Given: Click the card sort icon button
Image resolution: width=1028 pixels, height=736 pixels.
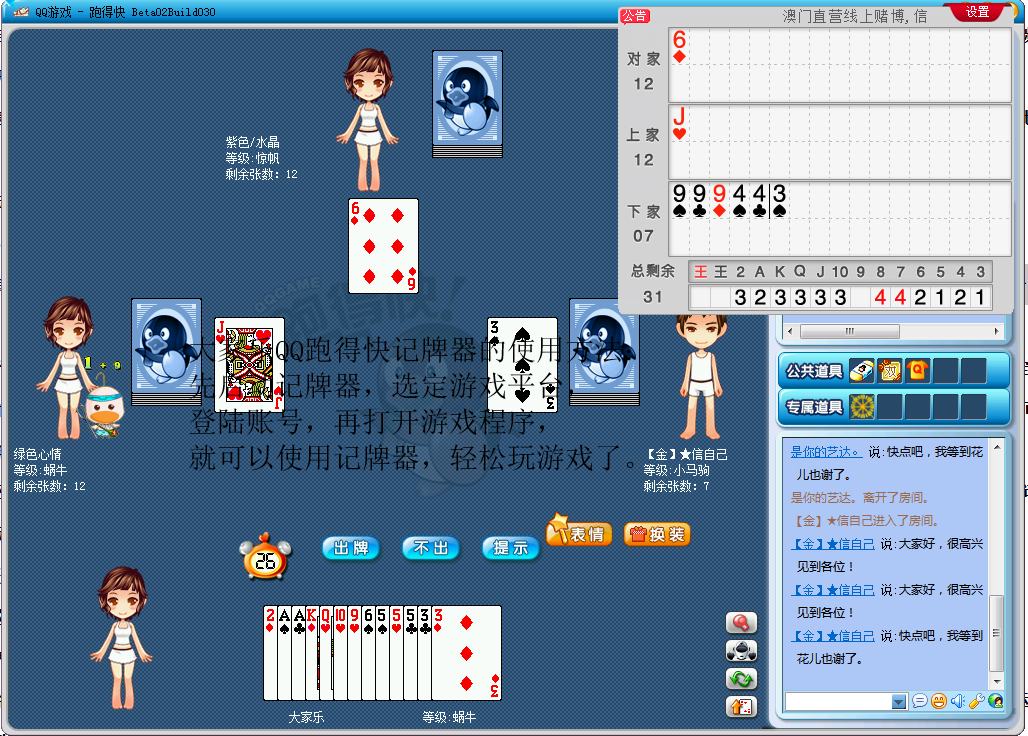Looking at the screenshot, I should (741, 707).
